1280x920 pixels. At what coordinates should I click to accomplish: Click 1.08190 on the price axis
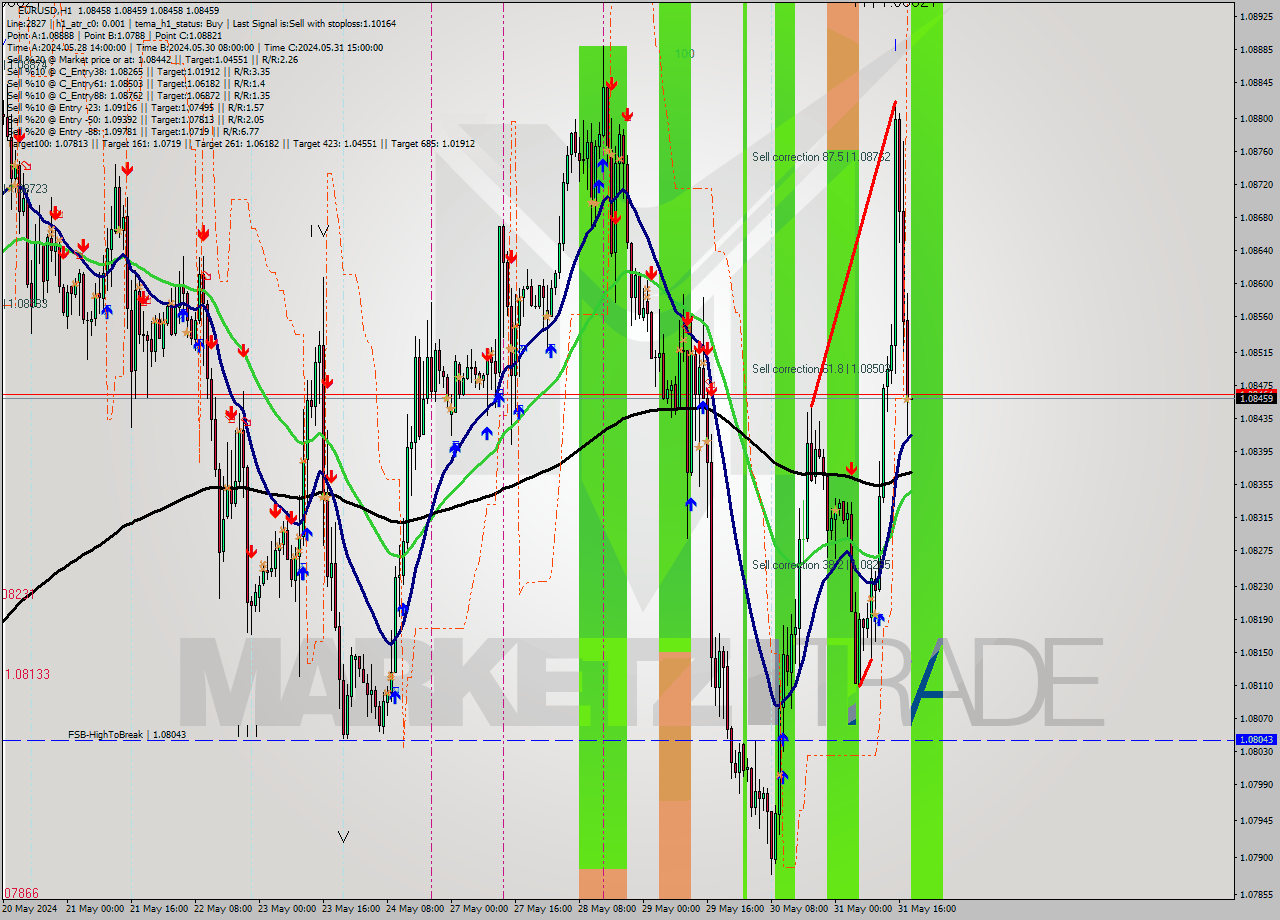1256,620
